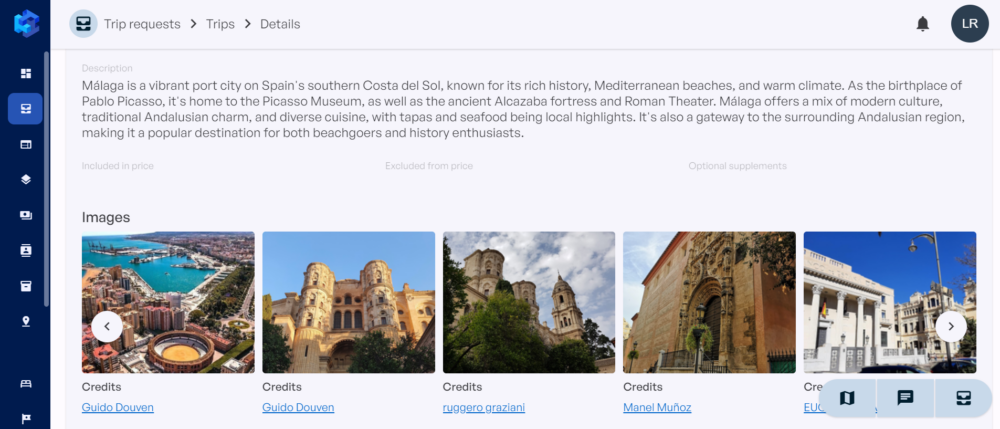Open the location pin sidebar item
This screenshot has height=429, width=1000.
25,321
